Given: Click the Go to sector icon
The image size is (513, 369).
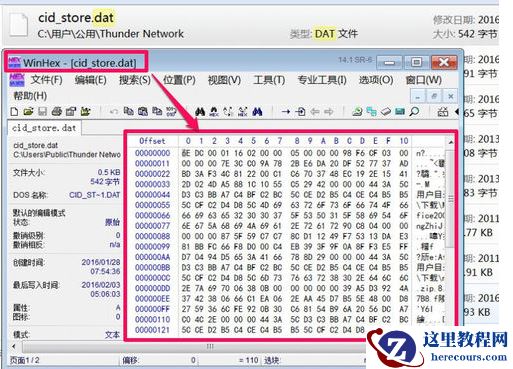Looking at the screenshot, I should coord(300,112).
